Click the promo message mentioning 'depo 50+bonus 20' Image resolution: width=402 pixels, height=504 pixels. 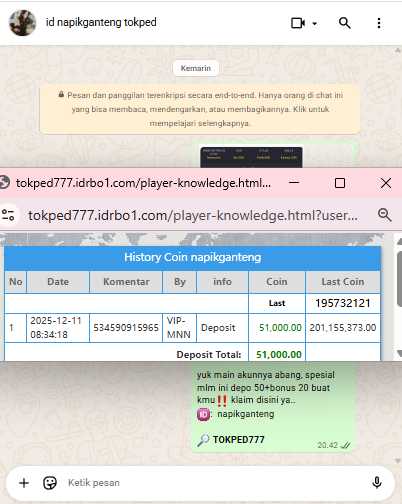[x=273, y=407]
